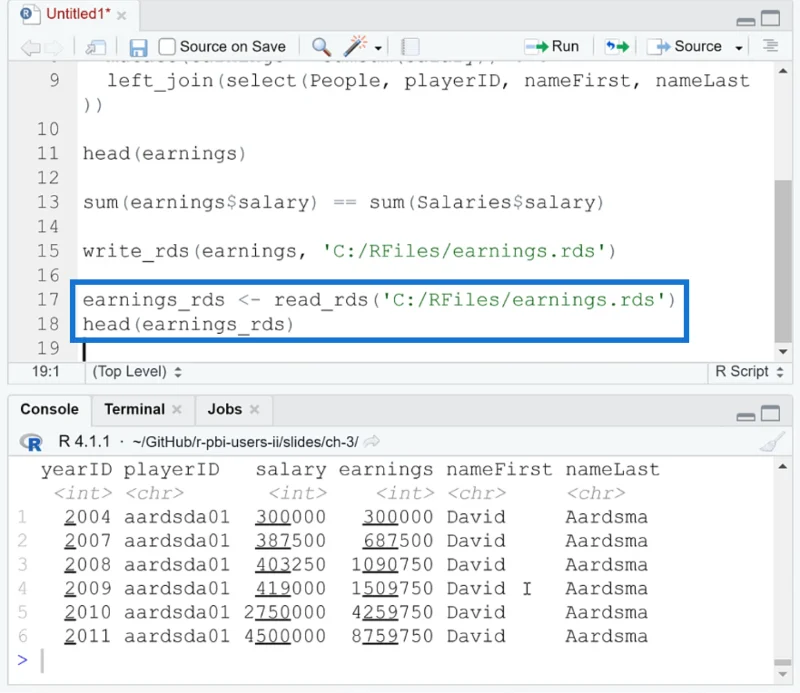This screenshot has width=800, height=693.
Task: Open code tools magic wand
Action: pyautogui.click(x=355, y=46)
